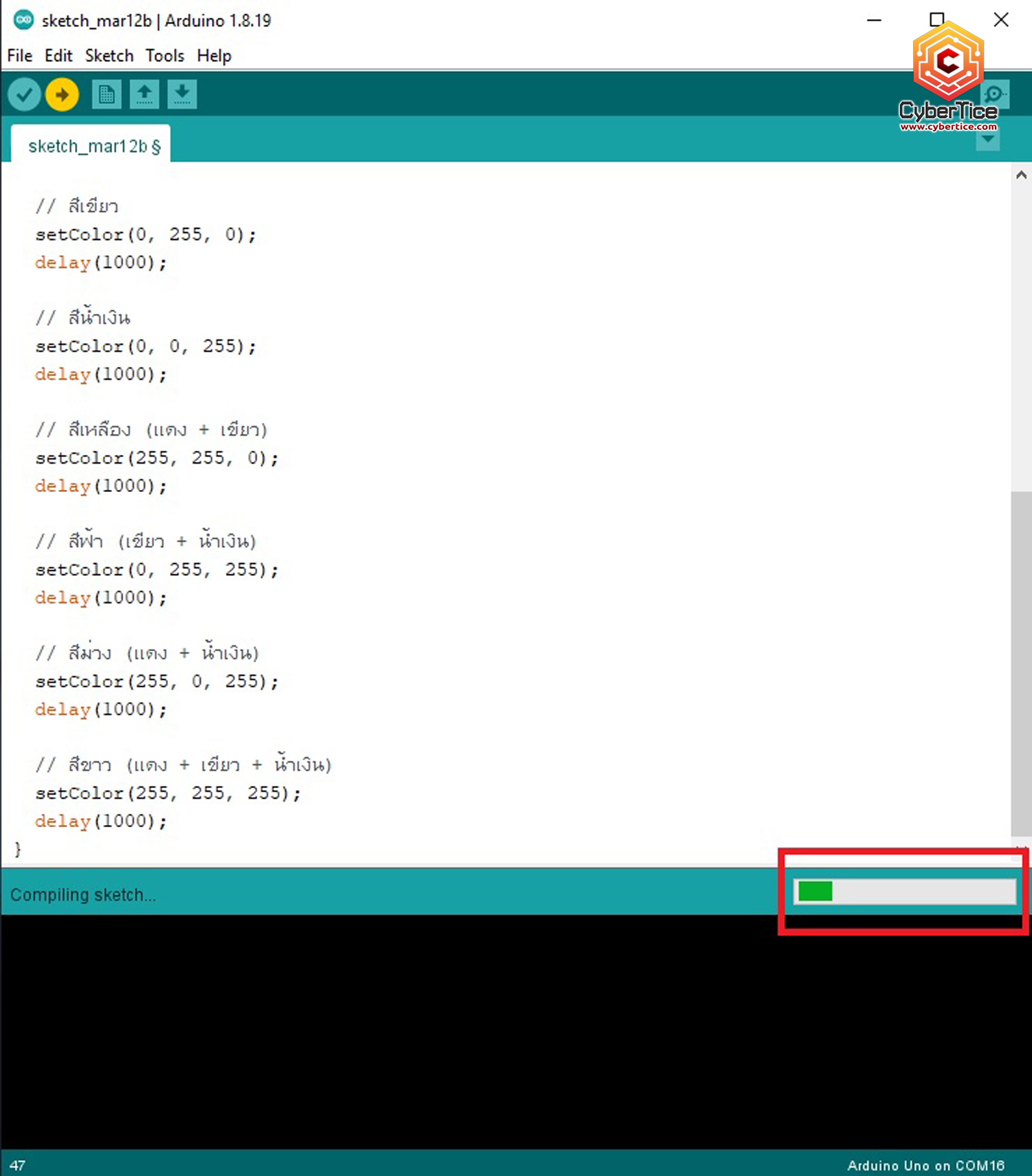Create a new sketch with New icon

[106, 94]
